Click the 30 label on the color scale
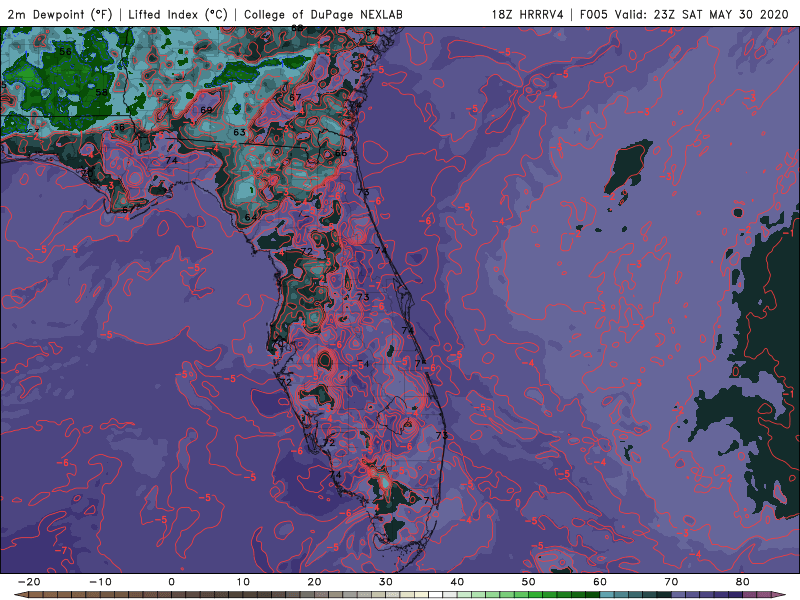The image size is (800, 600). click(386, 582)
